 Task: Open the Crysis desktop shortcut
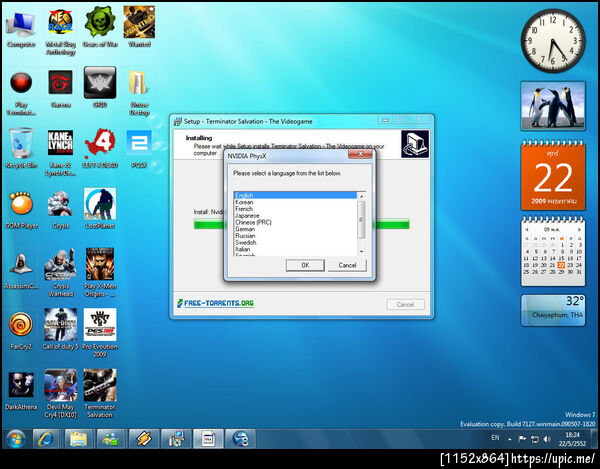coord(60,210)
